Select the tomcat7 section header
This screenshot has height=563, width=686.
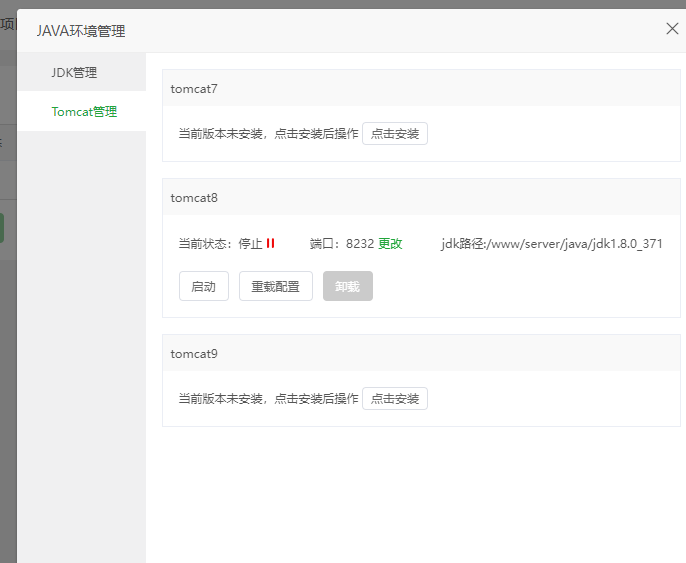[421, 88]
